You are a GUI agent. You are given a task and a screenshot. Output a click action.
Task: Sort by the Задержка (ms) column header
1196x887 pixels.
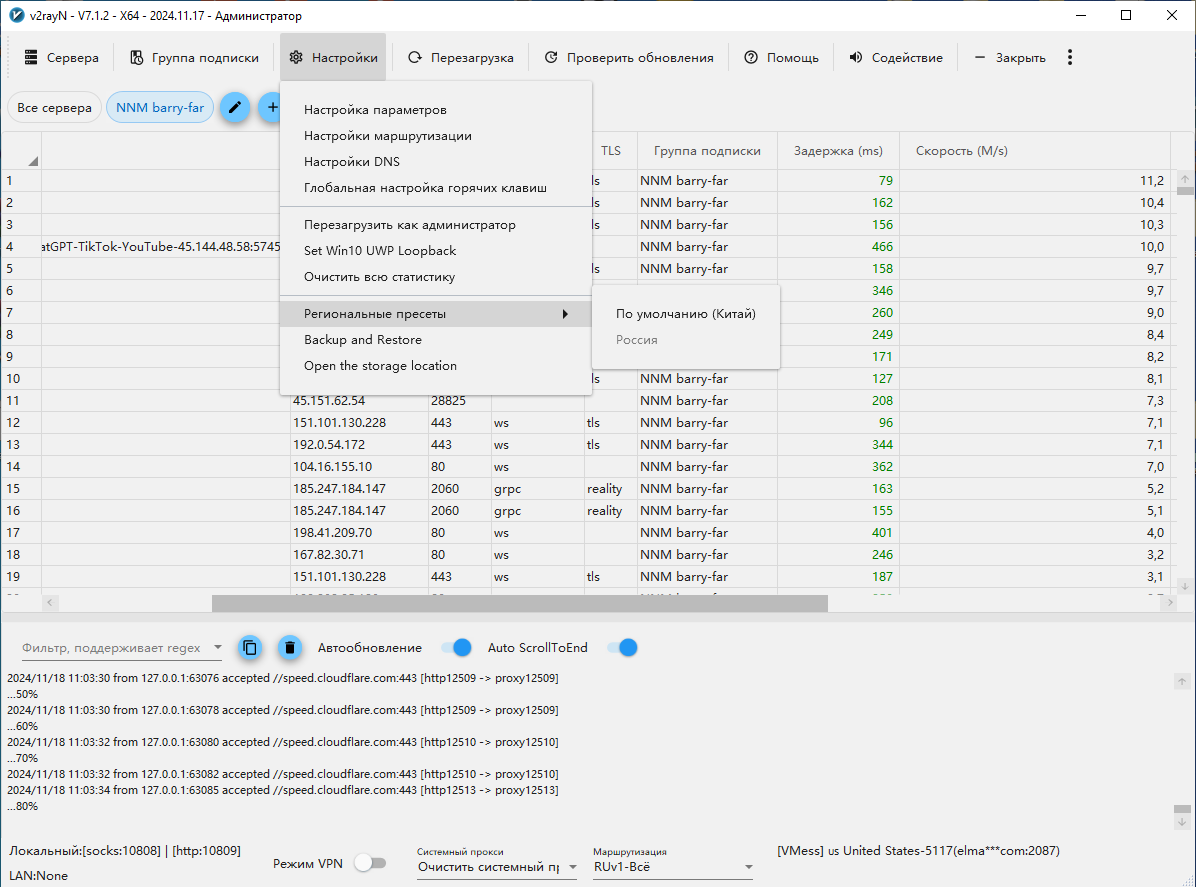coord(838,151)
